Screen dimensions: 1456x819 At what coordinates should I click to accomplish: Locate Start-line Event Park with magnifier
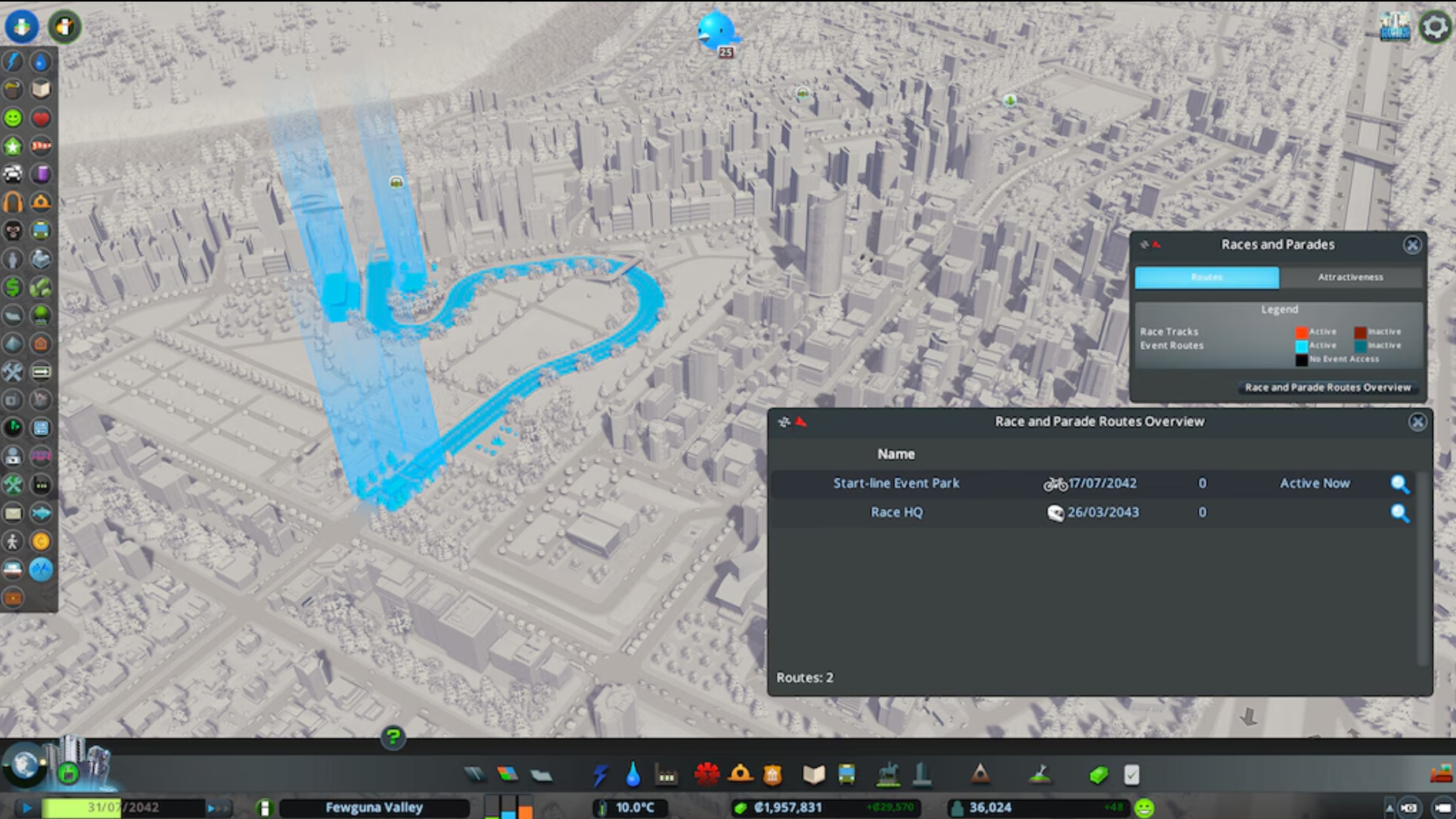click(1399, 484)
